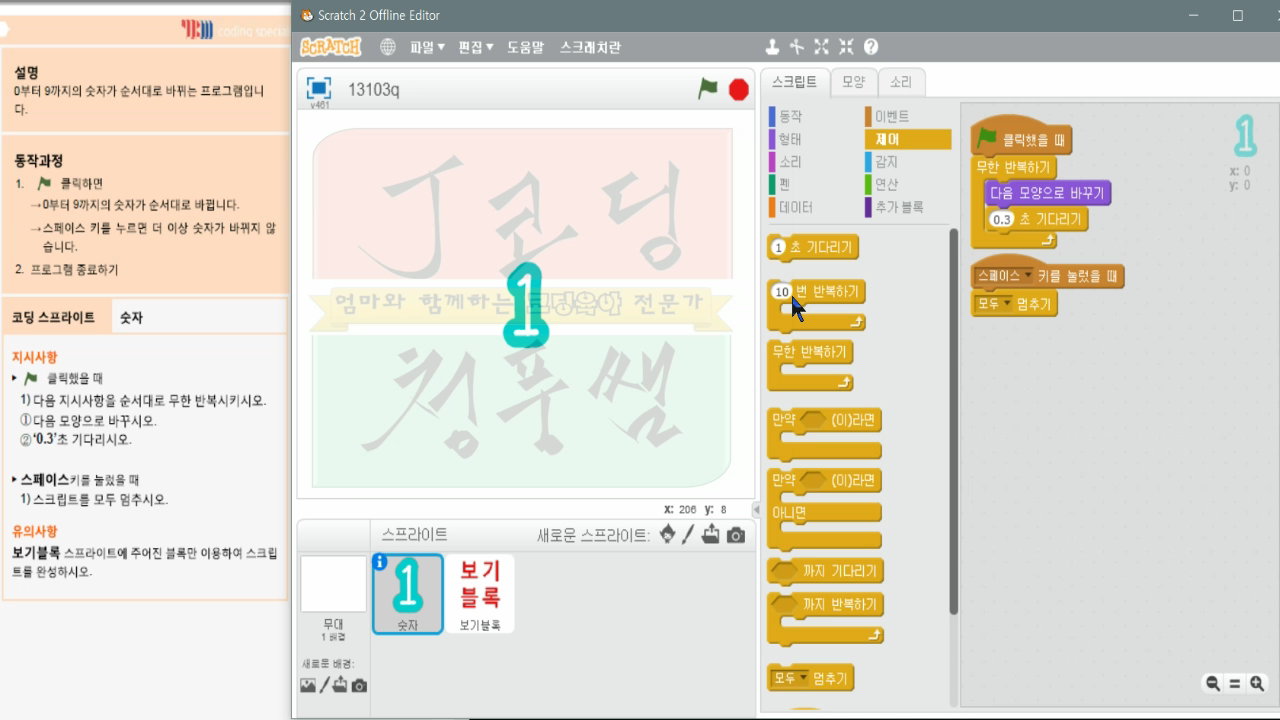Select the Grow sprite tool
Viewport: 1280px width, 720px height.
821,46
